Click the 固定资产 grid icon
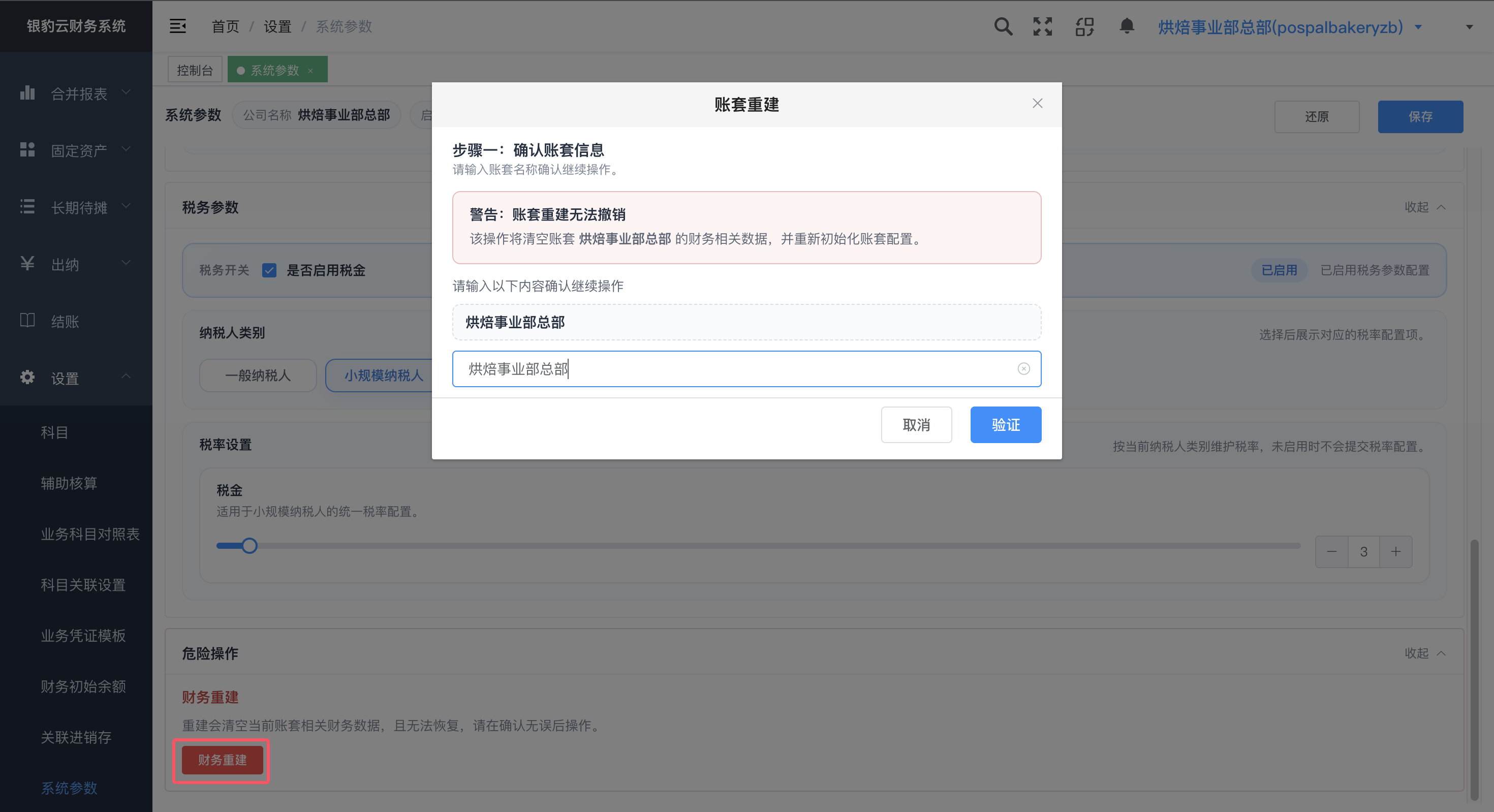 [x=27, y=149]
